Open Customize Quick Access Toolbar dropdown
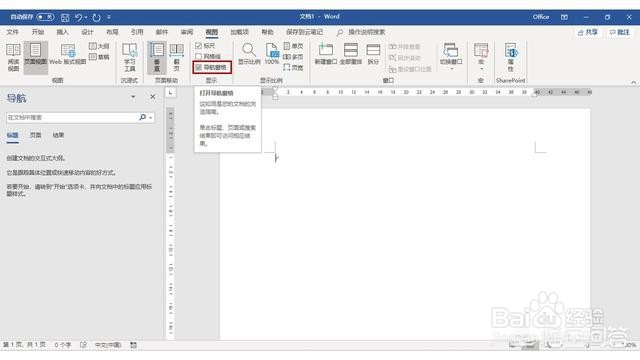The height and width of the screenshot is (360, 640). coord(109,17)
